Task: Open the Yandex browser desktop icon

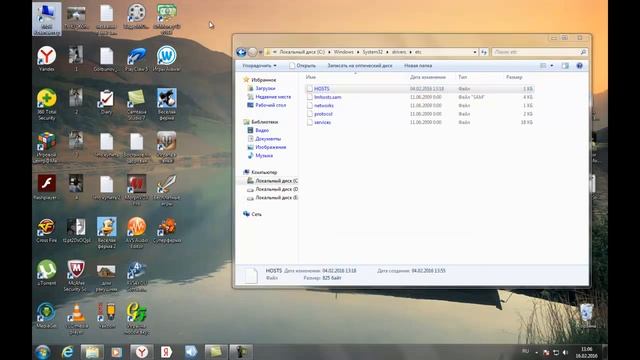Action: click(x=47, y=58)
